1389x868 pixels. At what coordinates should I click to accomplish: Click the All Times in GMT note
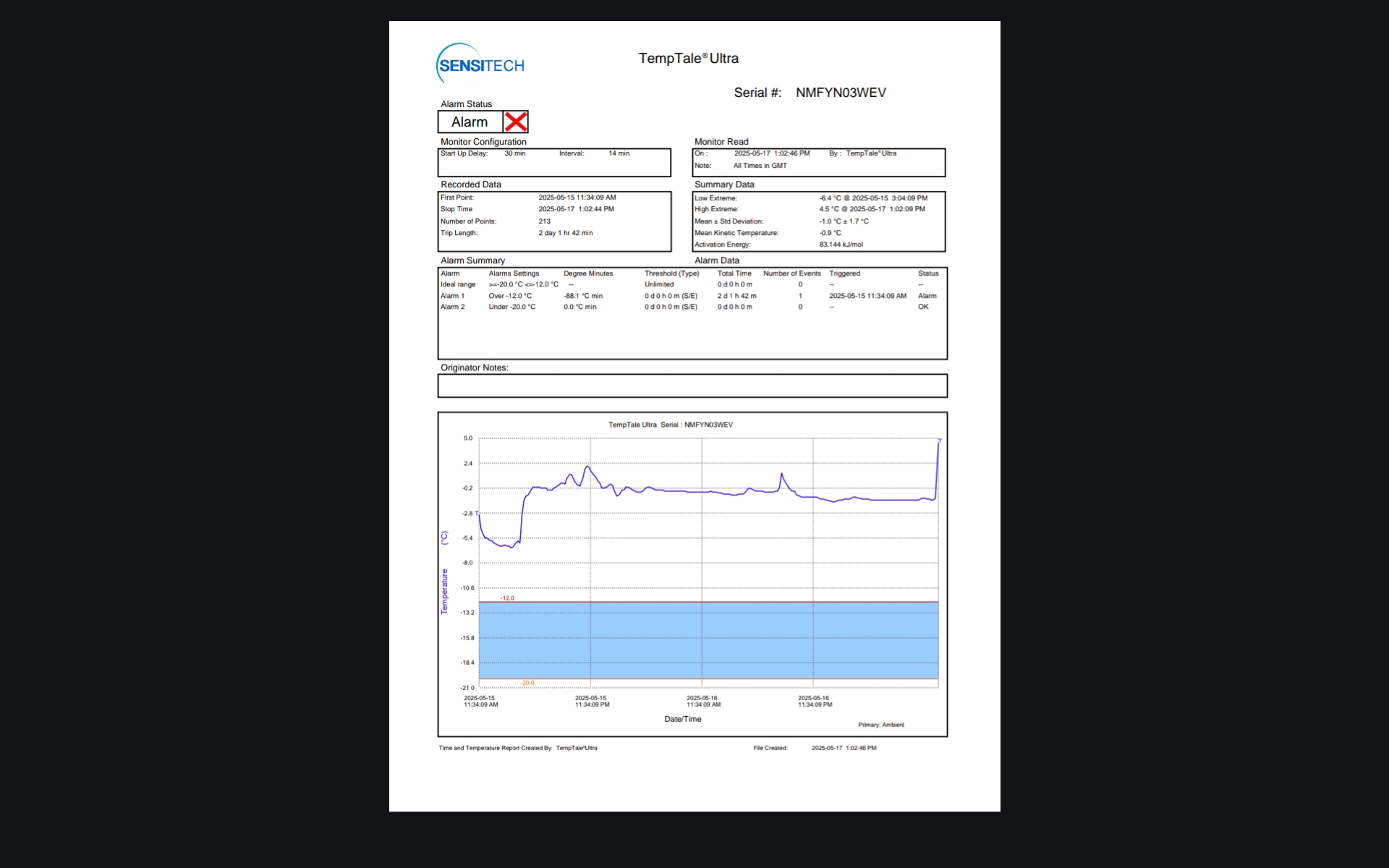point(760,166)
